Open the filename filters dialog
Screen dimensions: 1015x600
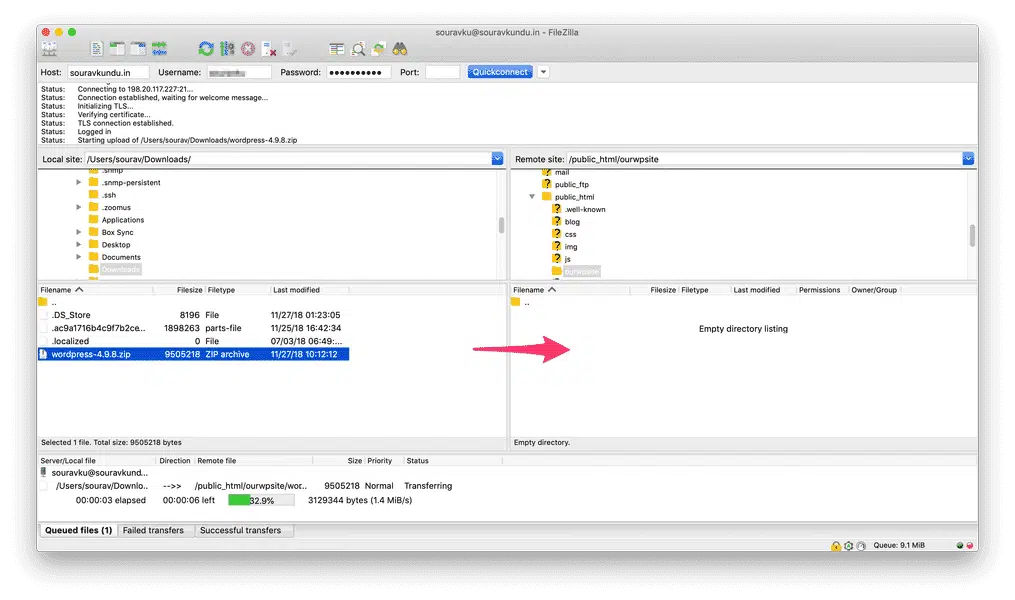[x=337, y=48]
